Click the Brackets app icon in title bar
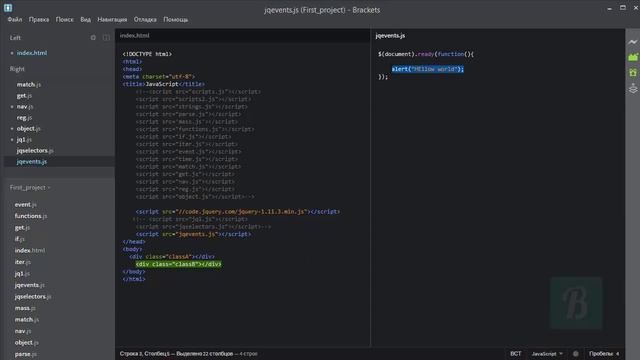 pyautogui.click(x=8, y=8)
